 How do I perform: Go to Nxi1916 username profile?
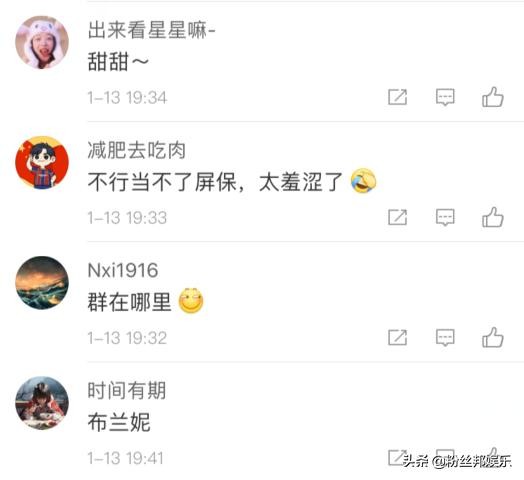pyautogui.click(x=123, y=270)
